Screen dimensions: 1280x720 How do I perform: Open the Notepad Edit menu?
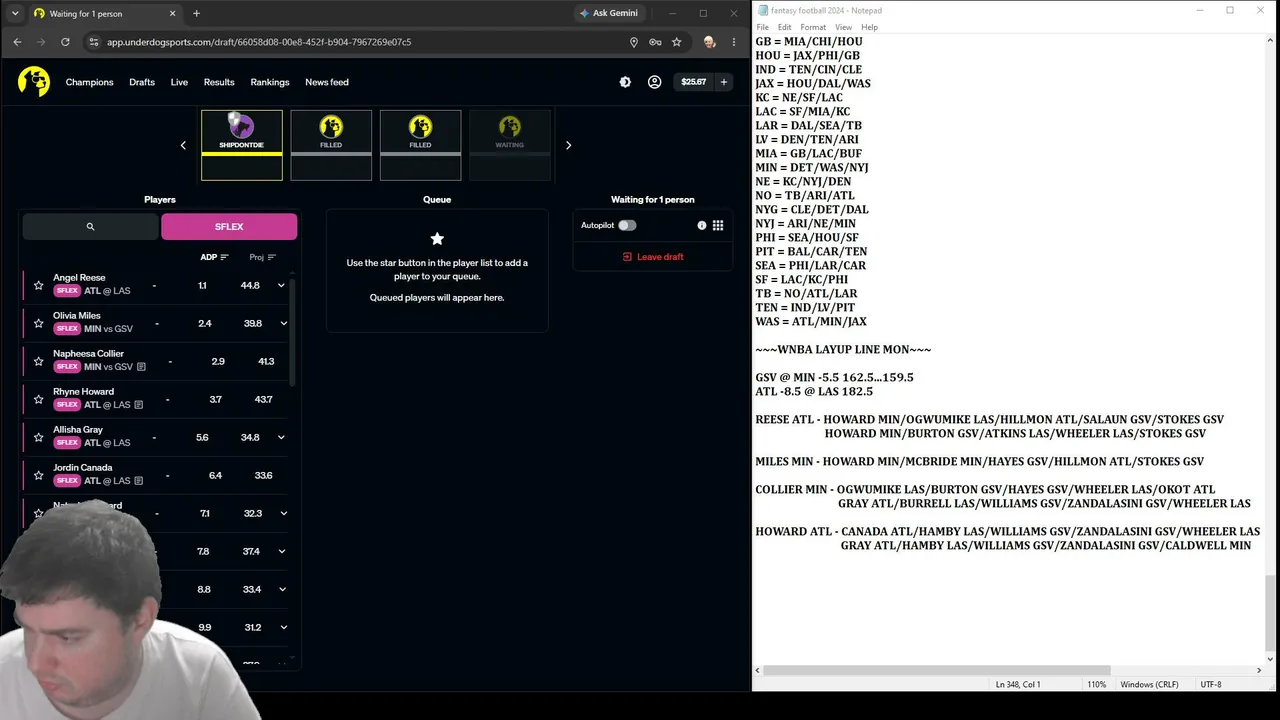[x=785, y=27]
